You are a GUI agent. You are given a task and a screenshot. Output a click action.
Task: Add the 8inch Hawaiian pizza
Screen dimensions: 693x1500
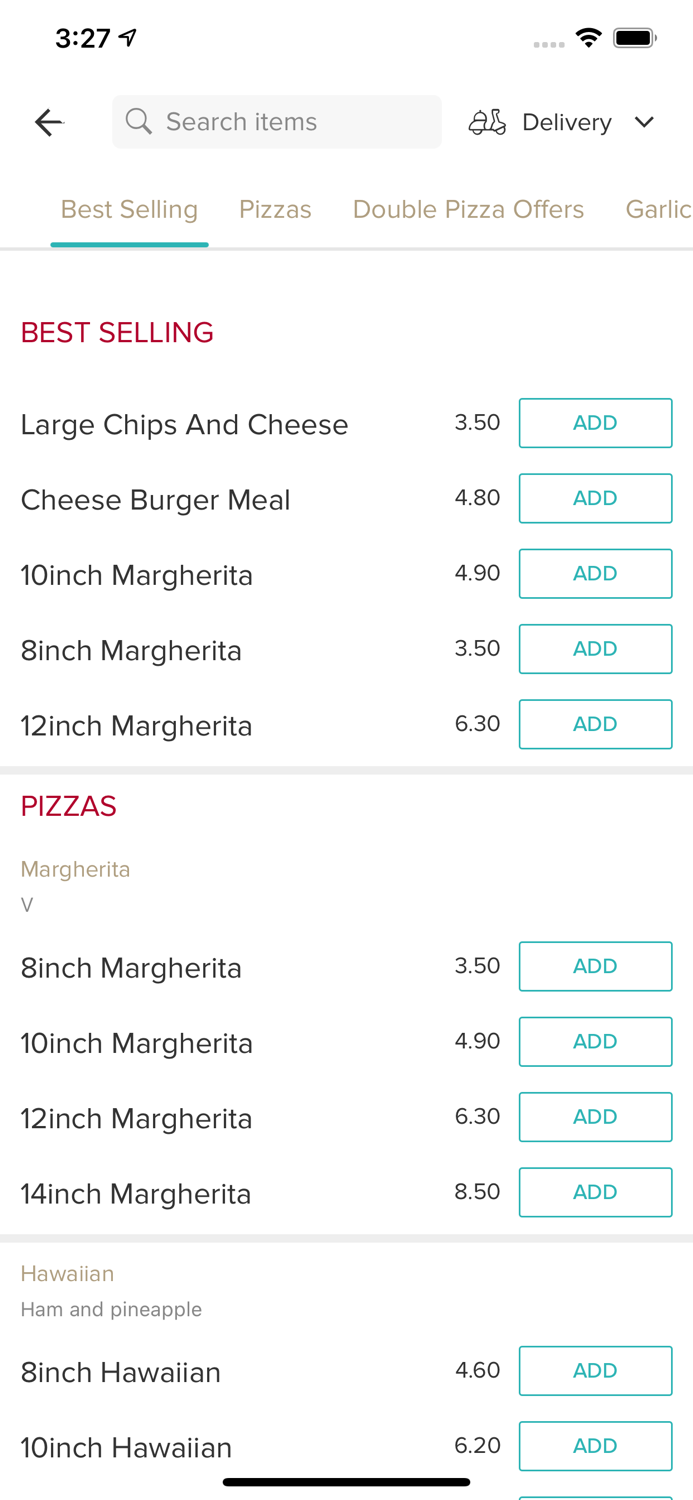tap(595, 1370)
